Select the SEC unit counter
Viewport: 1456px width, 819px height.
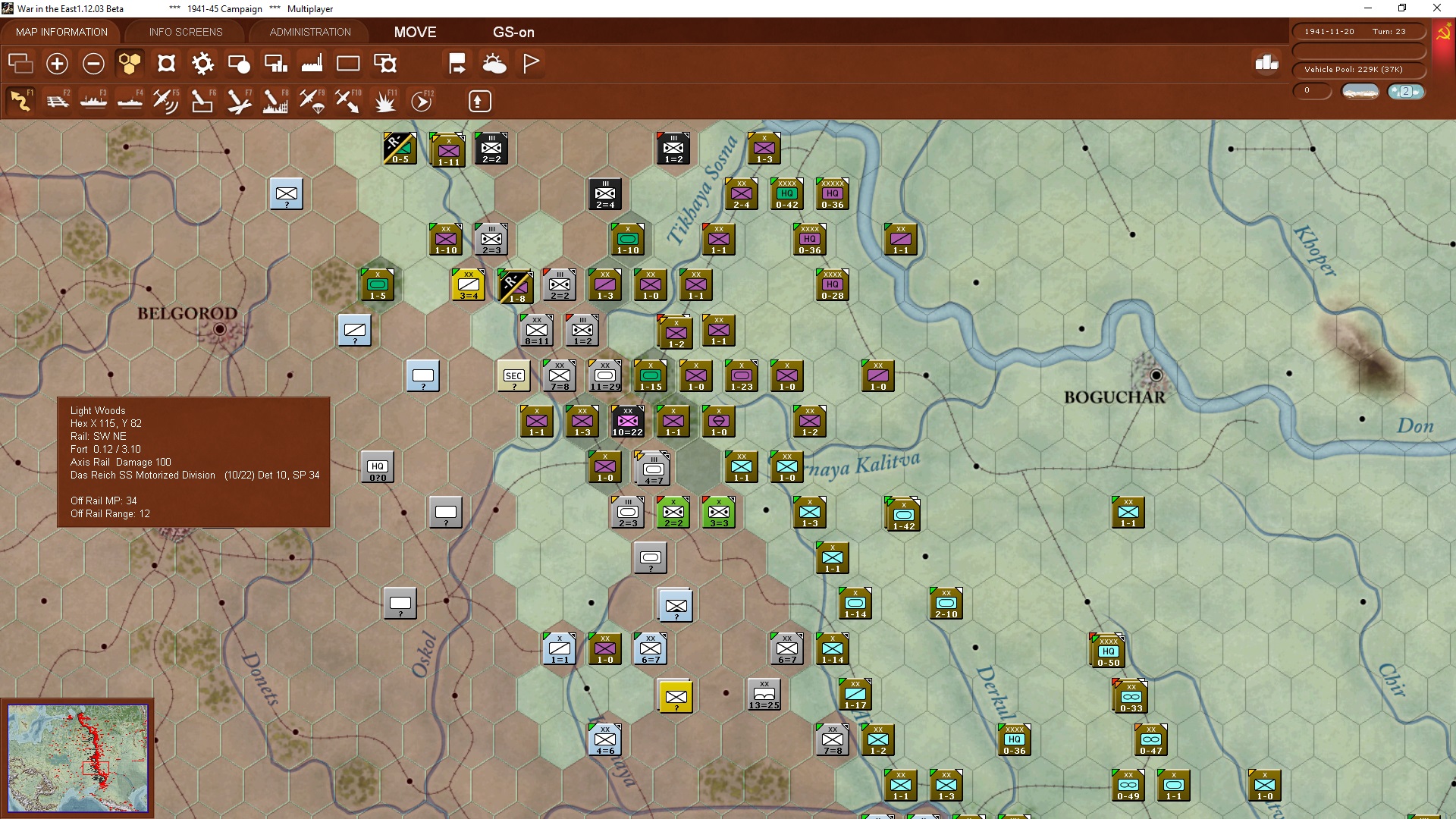(x=514, y=376)
